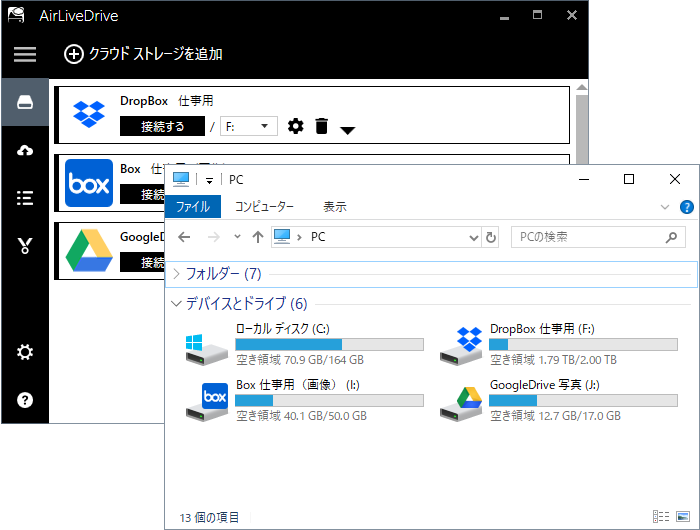Click the AirLiveDrive app icon in title bar
Image resolution: width=700 pixels, height=530 pixels.
pyautogui.click(x=16, y=15)
